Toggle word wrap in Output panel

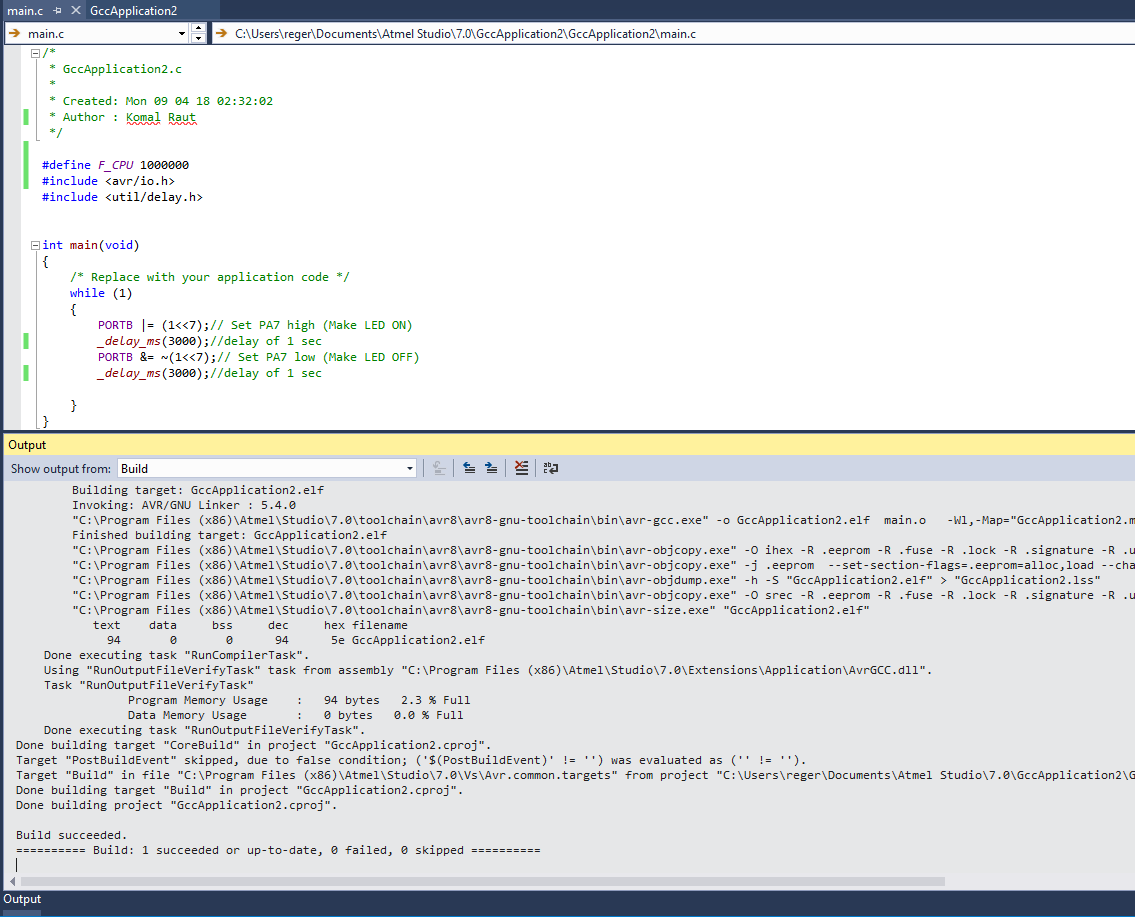[x=551, y=468]
